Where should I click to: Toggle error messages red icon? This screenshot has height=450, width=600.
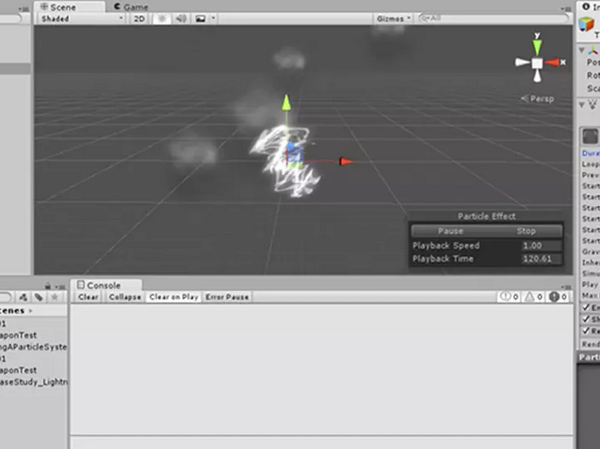(x=558, y=297)
